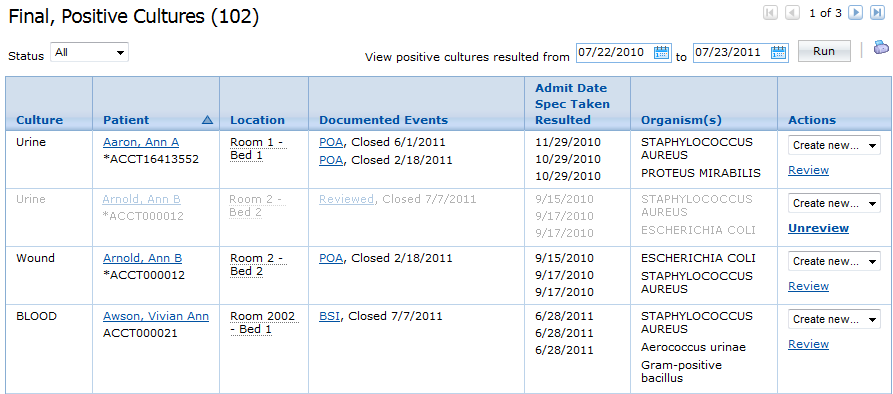Viewport: 893px width, 394px height.
Task: Click the Review link for Aaron, Ann A
Action: click(809, 170)
